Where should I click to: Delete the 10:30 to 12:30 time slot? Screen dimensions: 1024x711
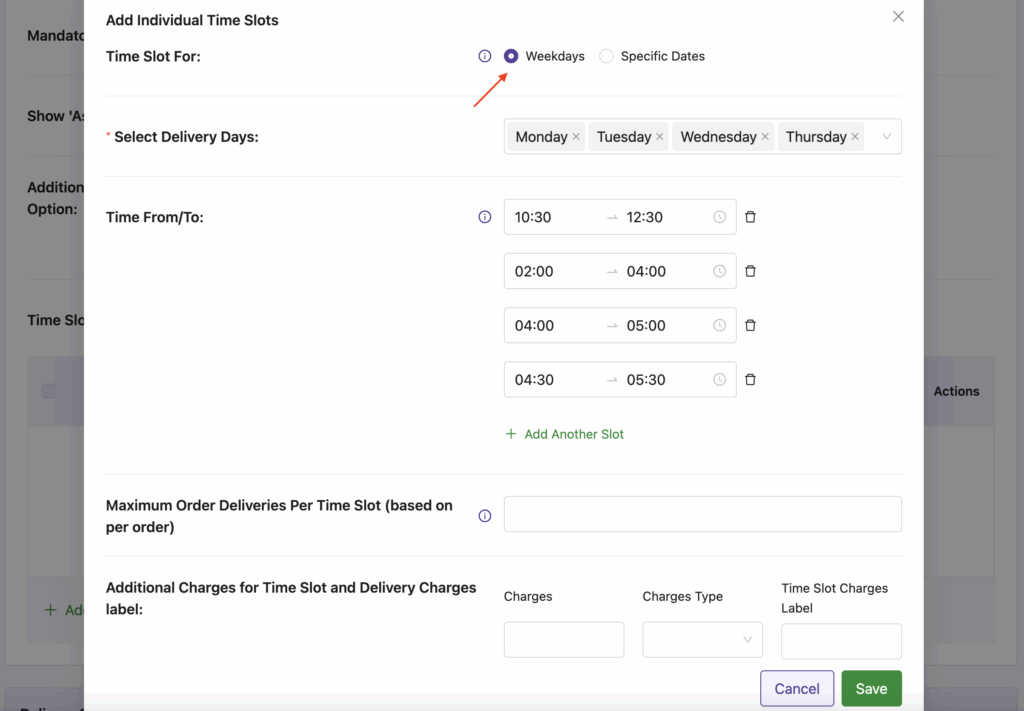tap(750, 217)
